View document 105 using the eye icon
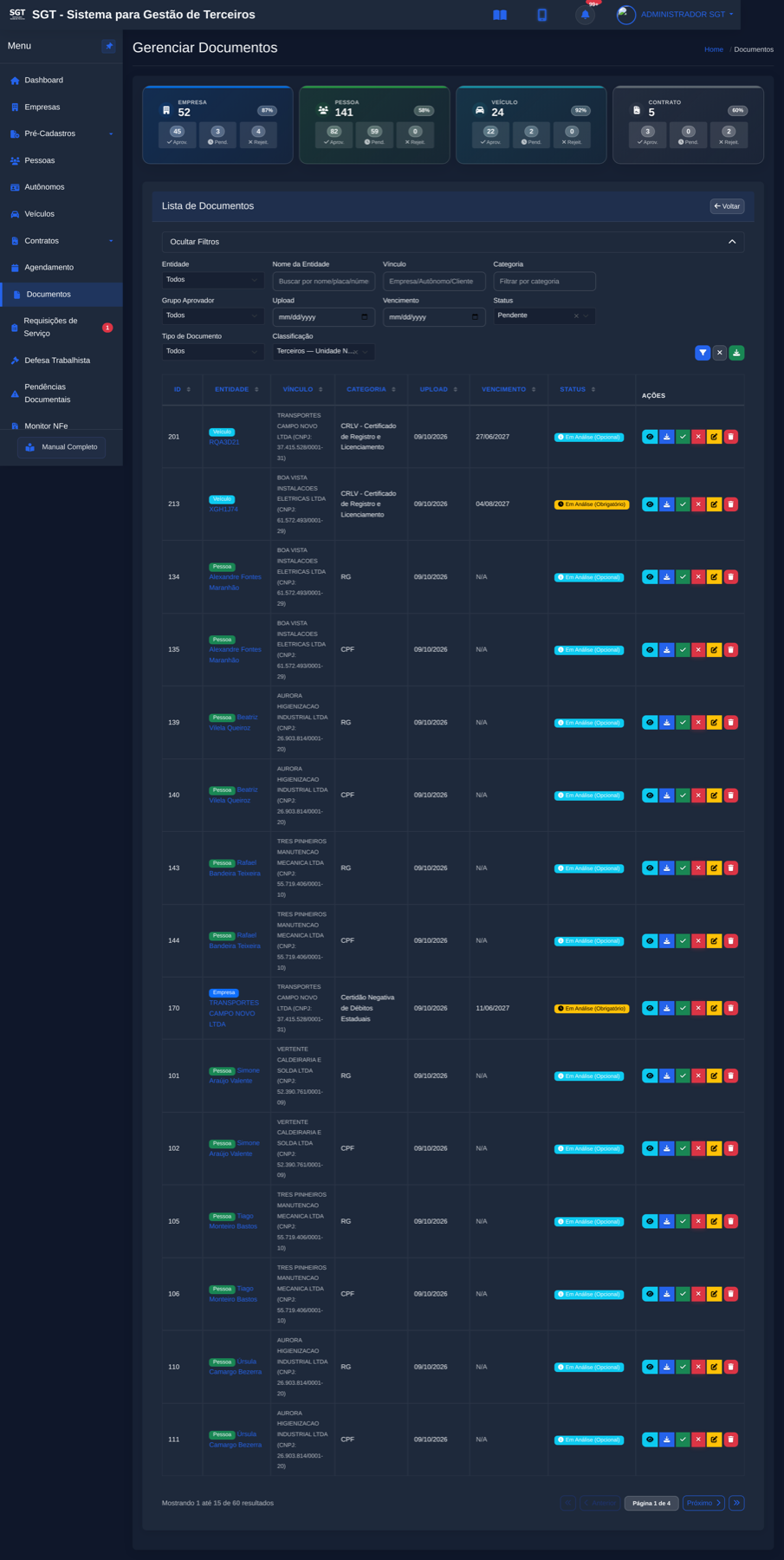 click(650, 1221)
